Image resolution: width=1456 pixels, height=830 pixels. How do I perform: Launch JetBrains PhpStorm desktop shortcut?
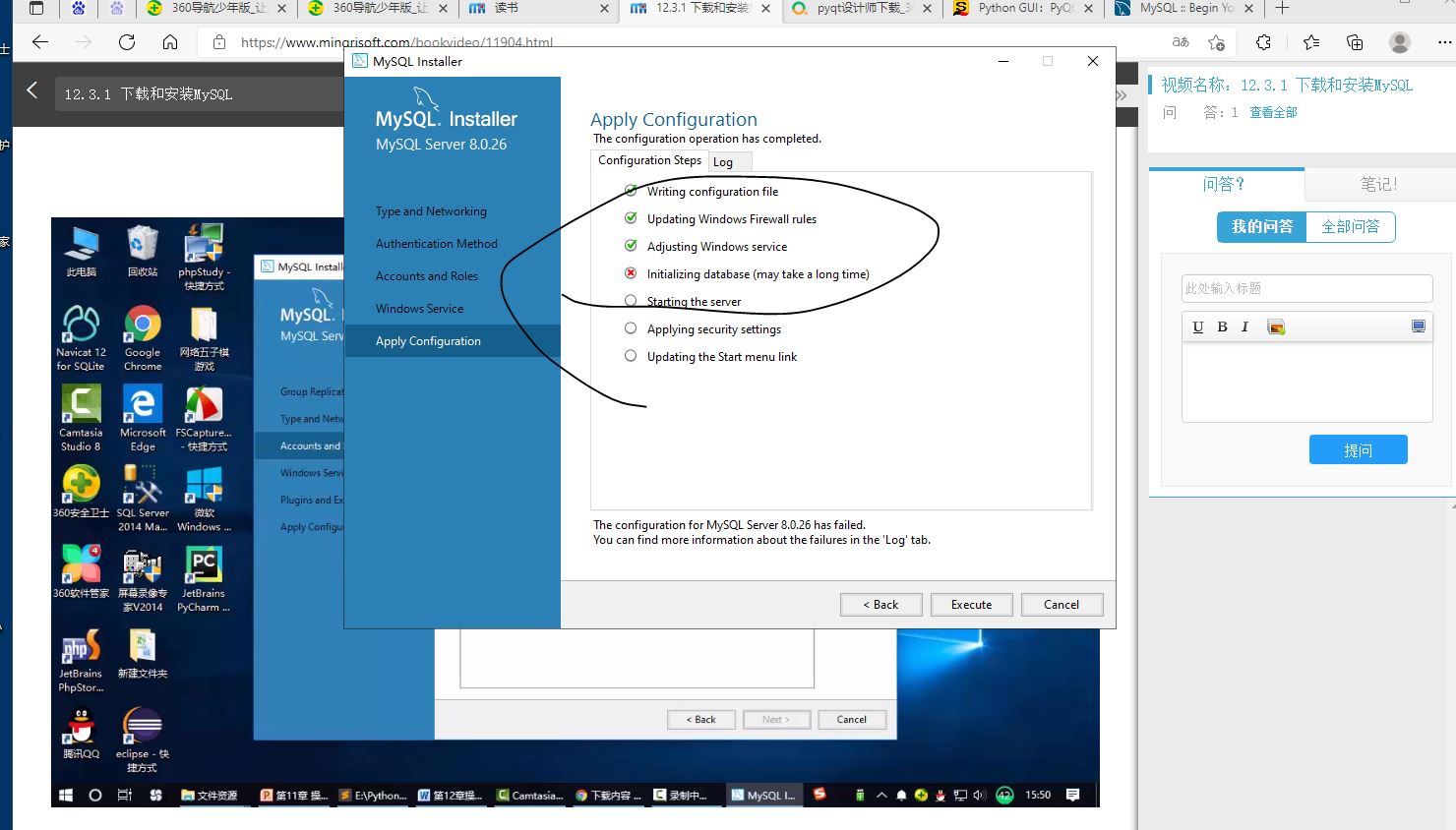coord(81,660)
